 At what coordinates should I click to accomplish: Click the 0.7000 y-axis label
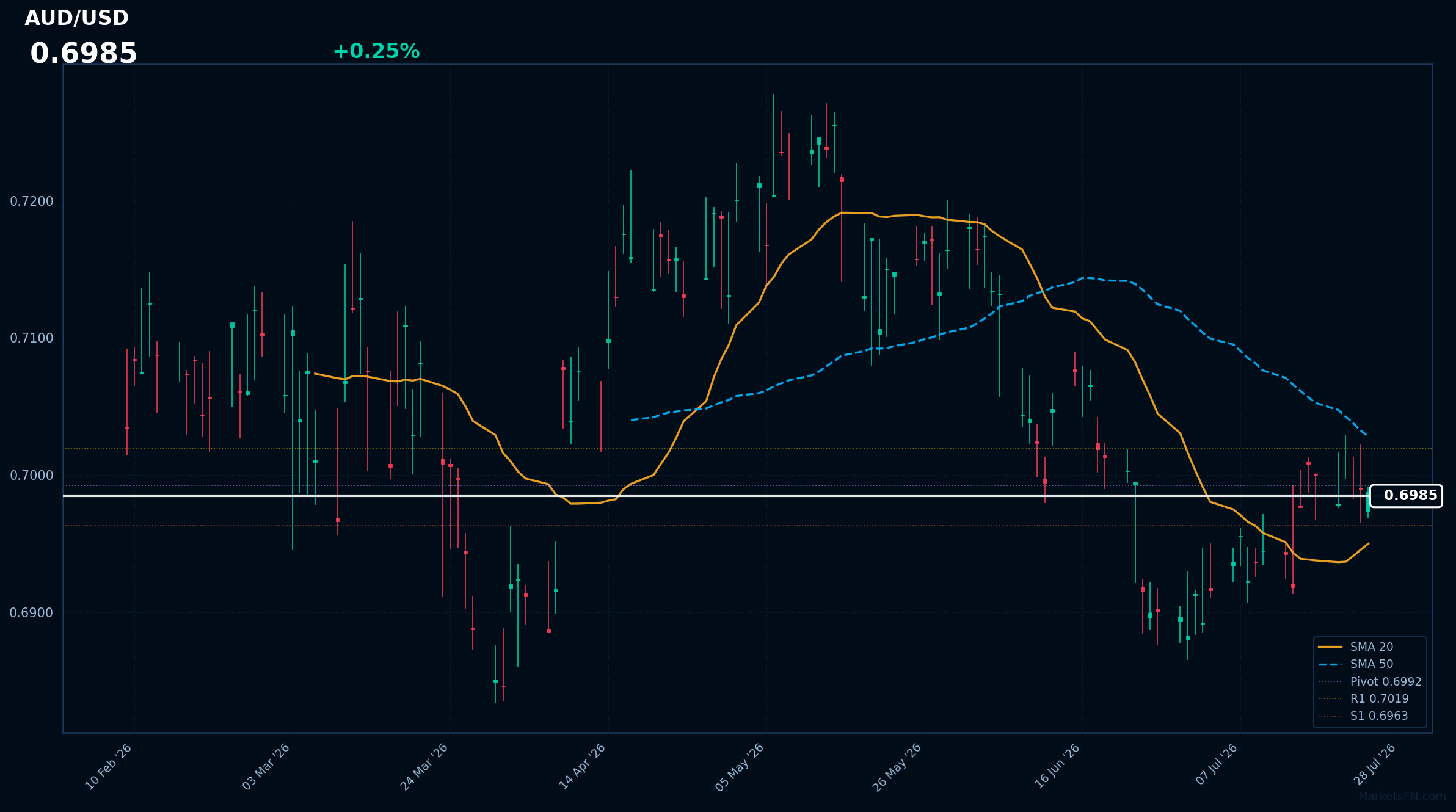(32, 475)
